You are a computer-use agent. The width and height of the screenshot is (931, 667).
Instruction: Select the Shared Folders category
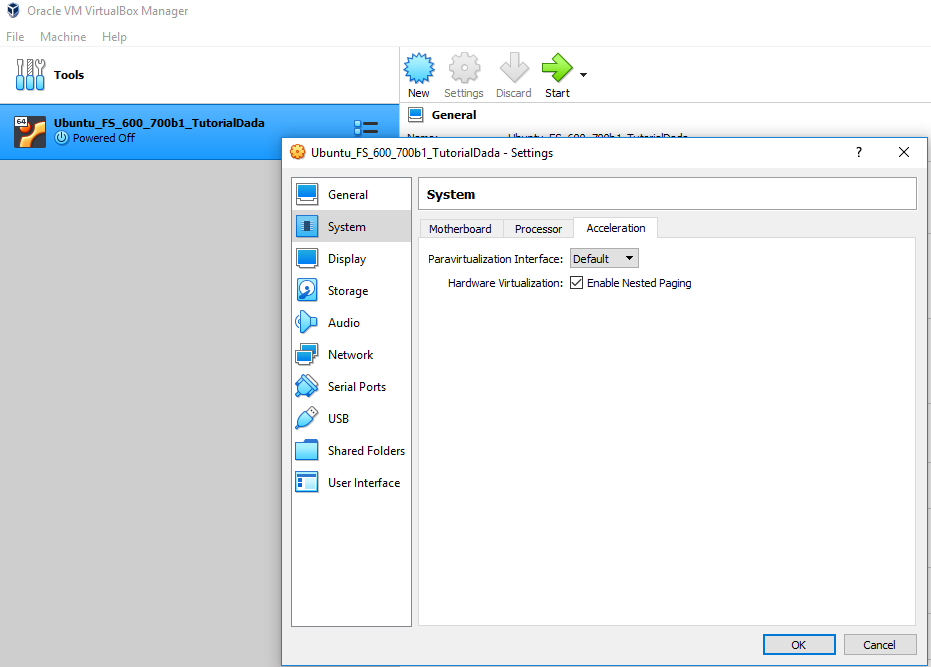tap(365, 451)
